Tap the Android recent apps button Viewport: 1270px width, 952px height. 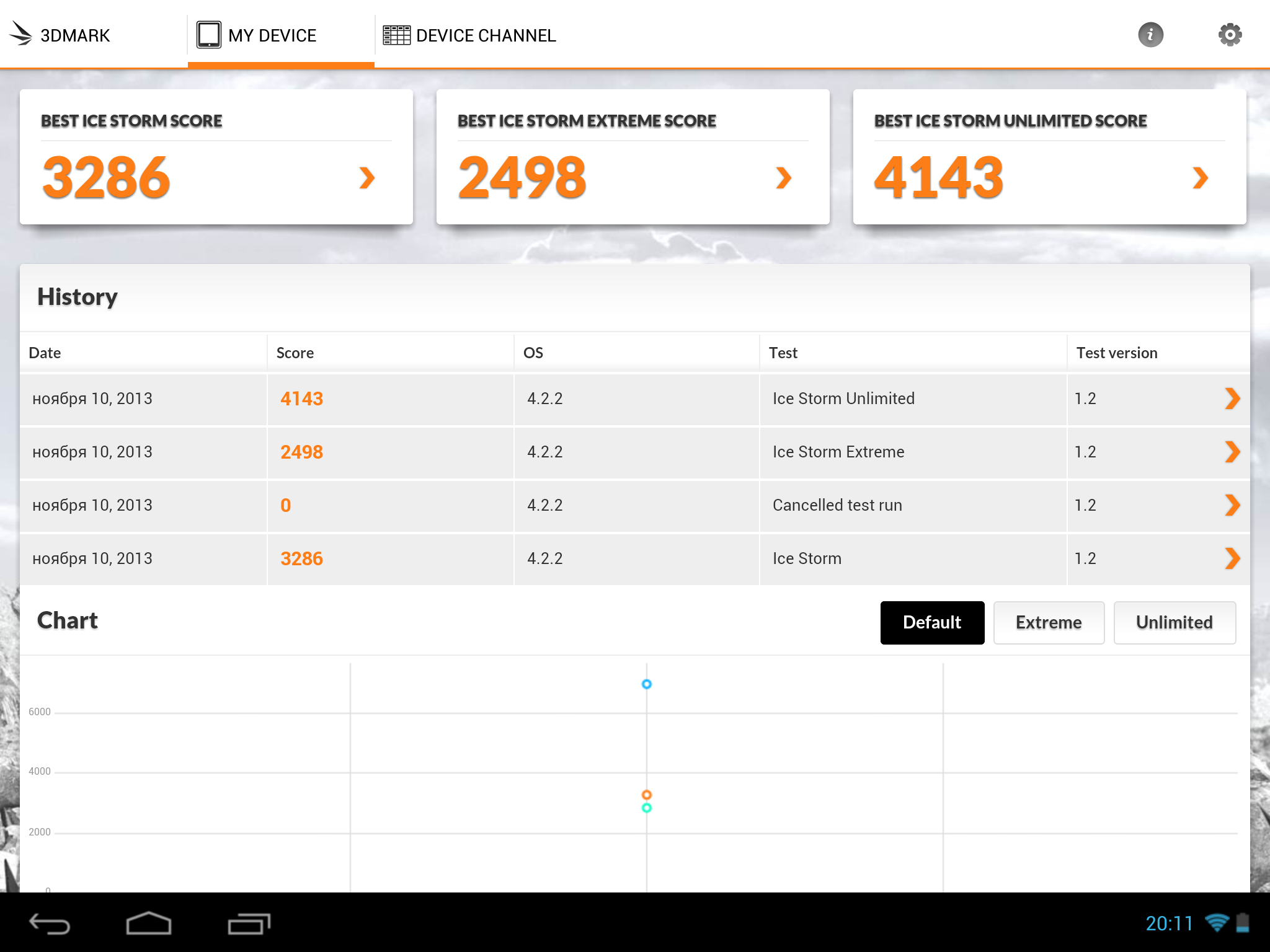[249, 924]
